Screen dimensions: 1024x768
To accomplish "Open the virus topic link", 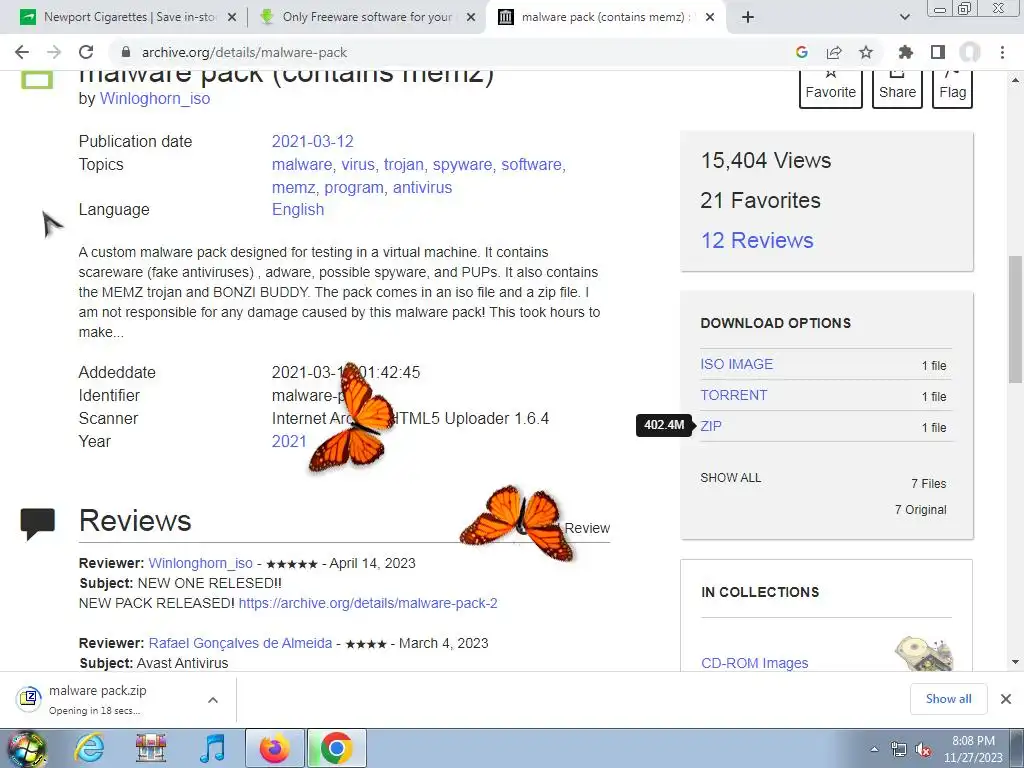I will [358, 164].
